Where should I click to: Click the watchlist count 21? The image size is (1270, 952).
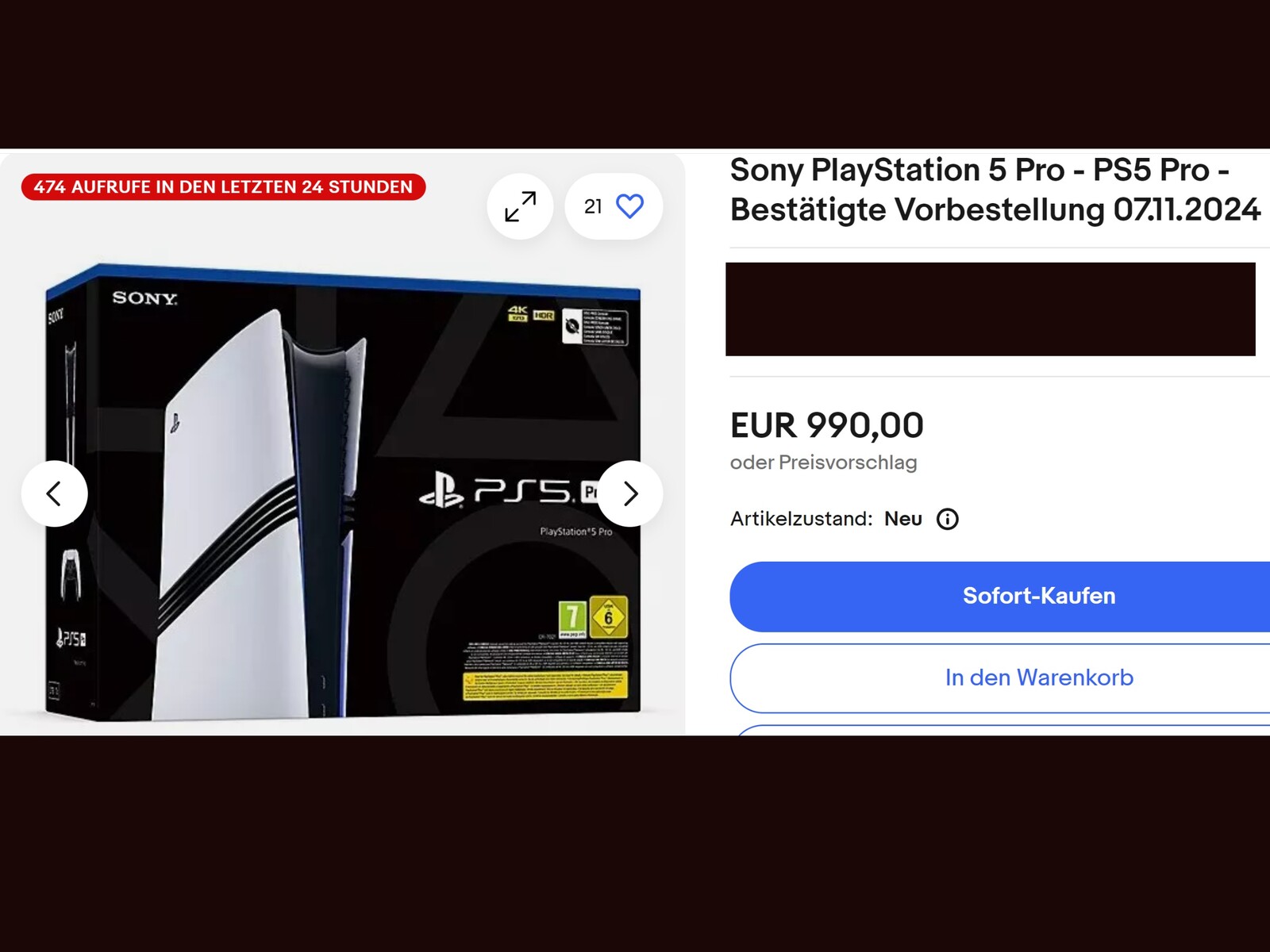[593, 206]
